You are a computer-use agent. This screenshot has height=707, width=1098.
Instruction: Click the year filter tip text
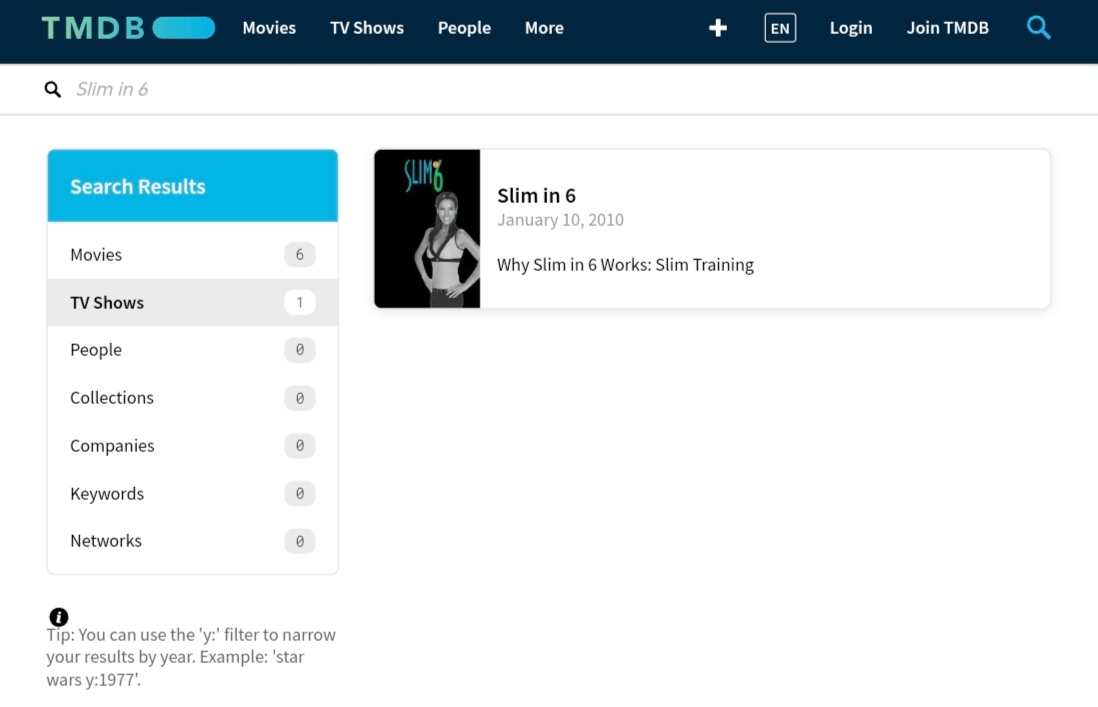(x=191, y=657)
